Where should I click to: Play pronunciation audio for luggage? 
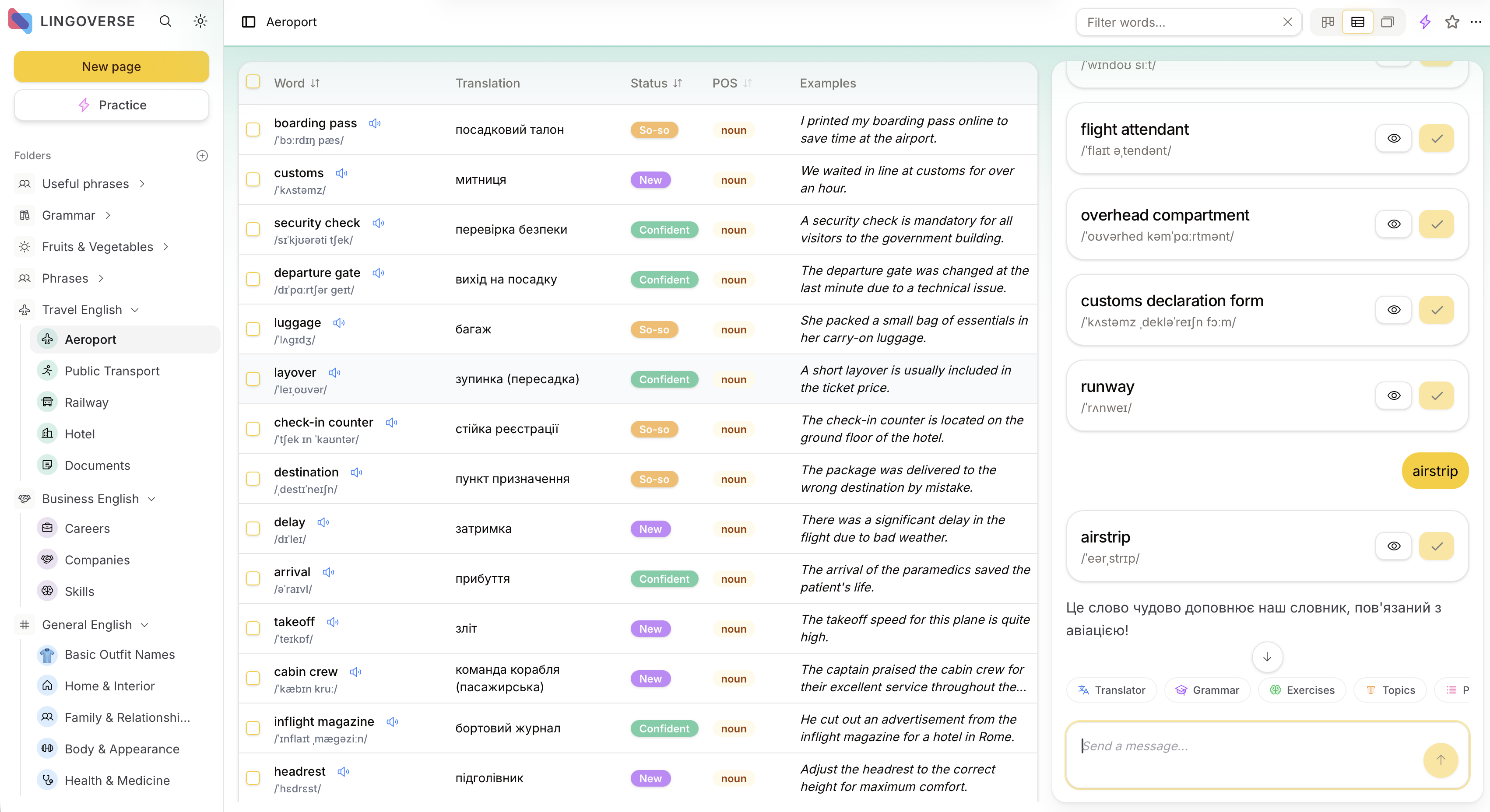pos(339,322)
